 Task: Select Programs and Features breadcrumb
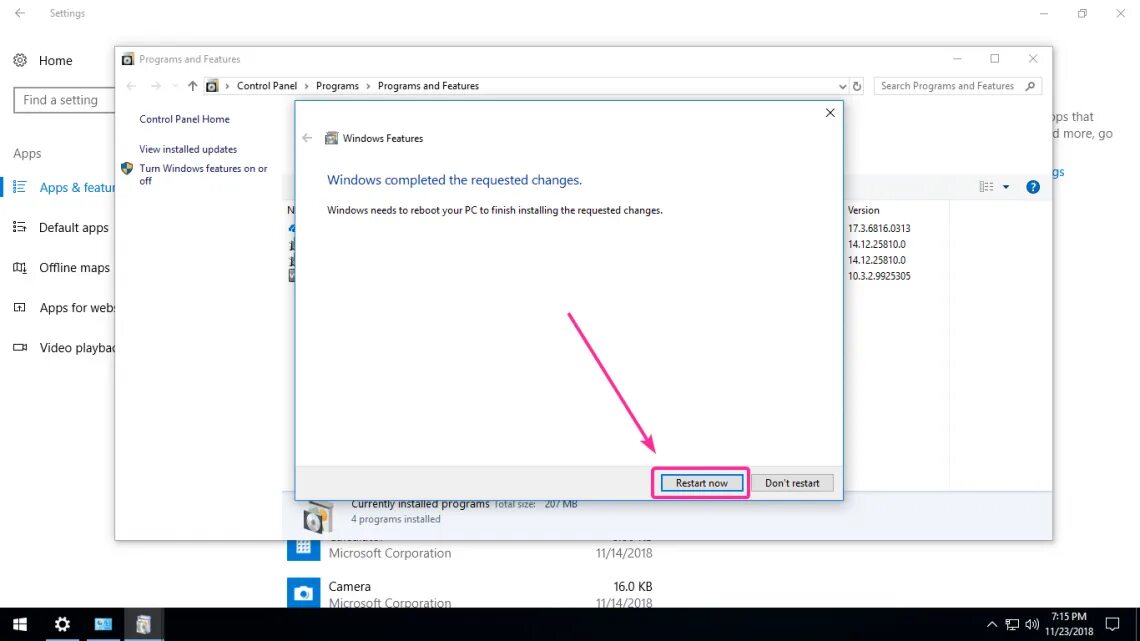[x=428, y=86]
